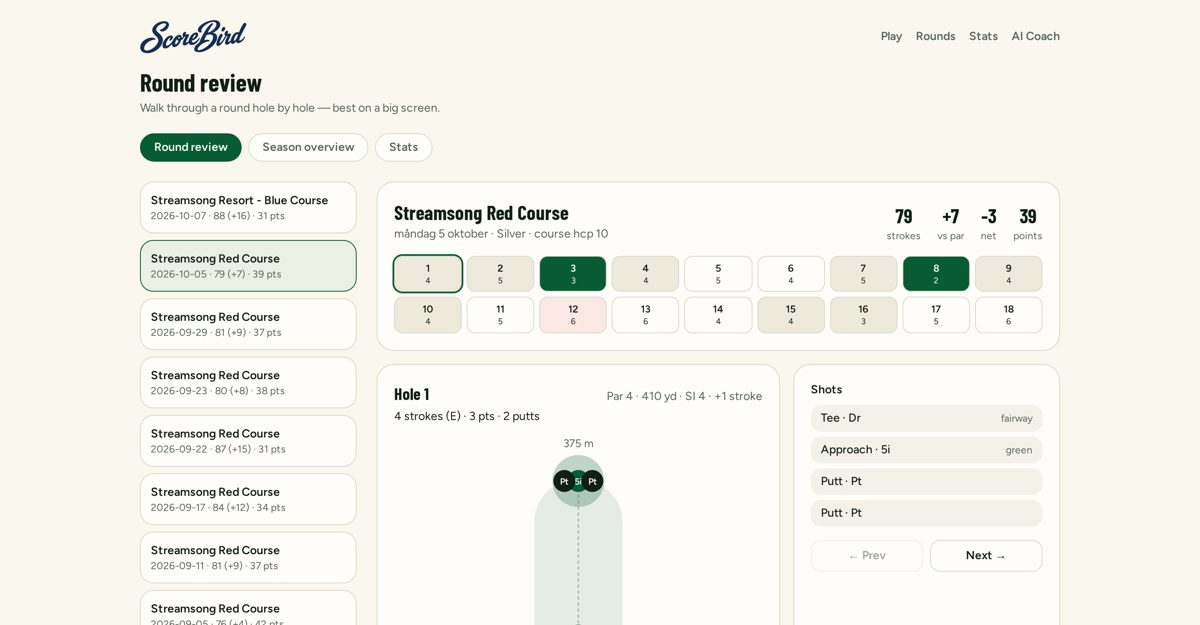Switch to the Stats pill tab

(x=403, y=147)
